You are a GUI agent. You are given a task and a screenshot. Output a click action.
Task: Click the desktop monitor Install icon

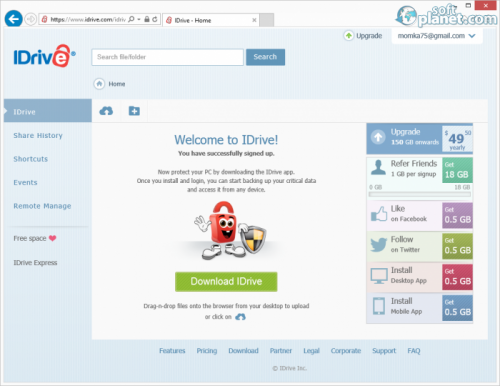coord(379,276)
